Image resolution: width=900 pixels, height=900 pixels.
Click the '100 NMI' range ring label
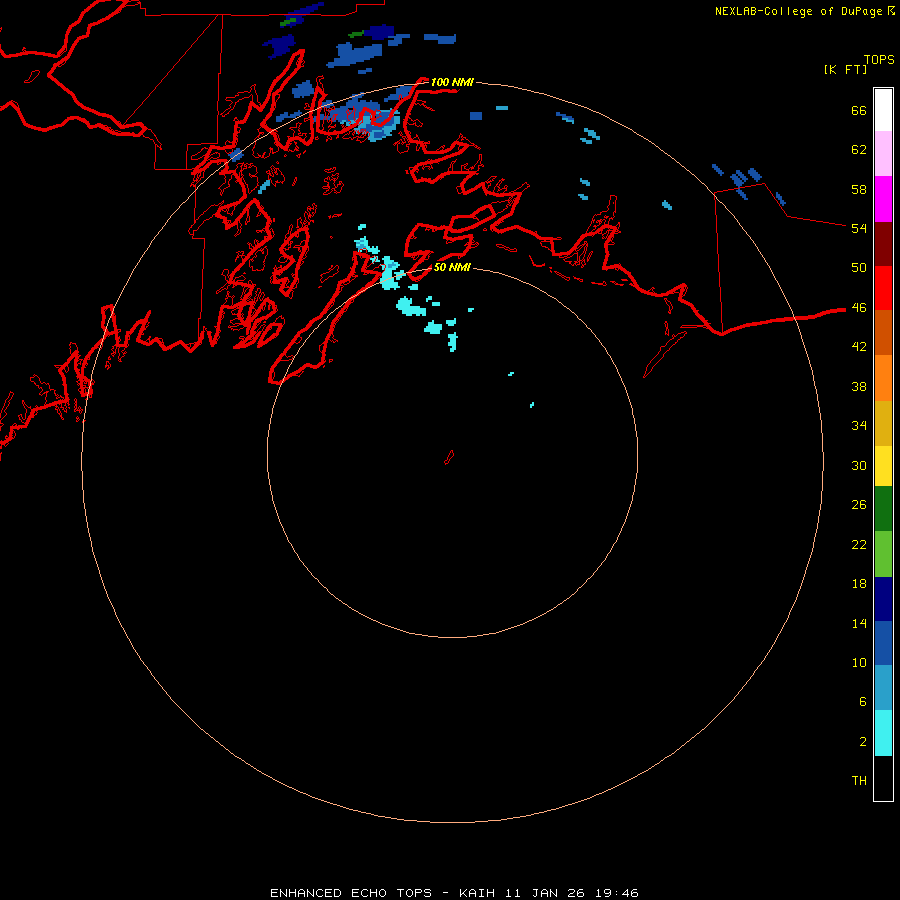coord(452,82)
